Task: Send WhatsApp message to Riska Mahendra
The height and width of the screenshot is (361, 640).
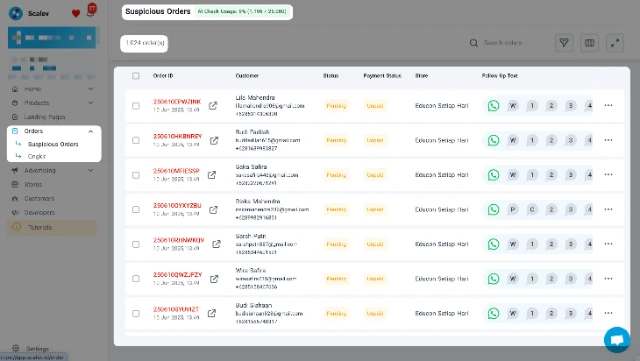Action: click(493, 209)
